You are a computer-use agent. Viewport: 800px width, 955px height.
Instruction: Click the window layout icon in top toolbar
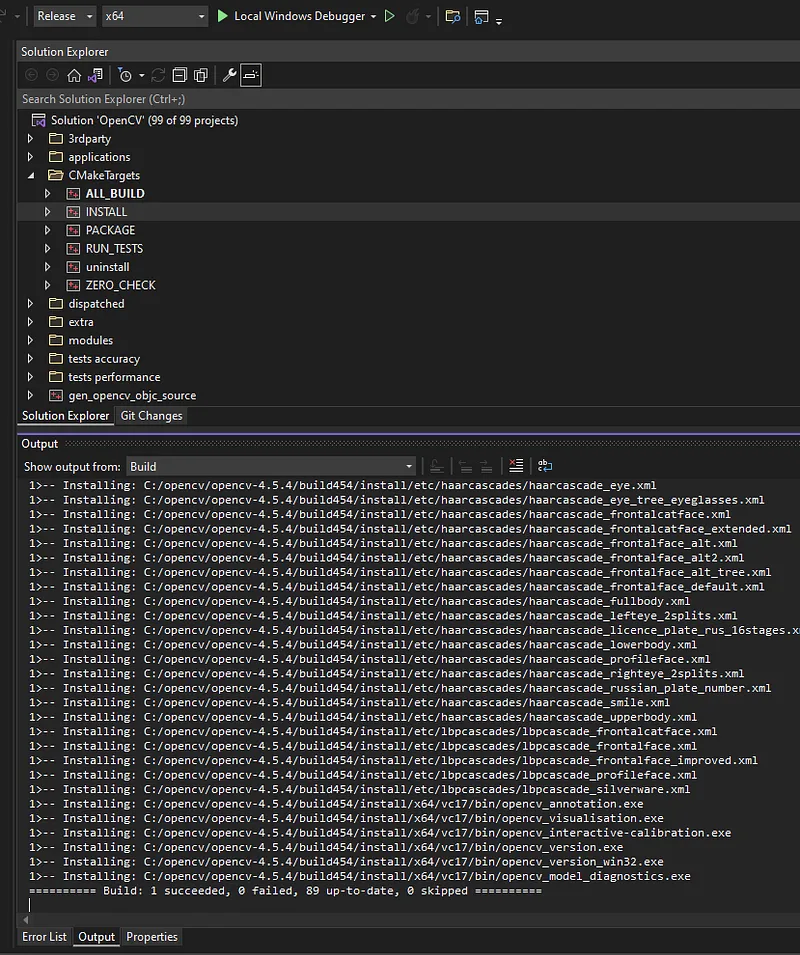point(481,16)
